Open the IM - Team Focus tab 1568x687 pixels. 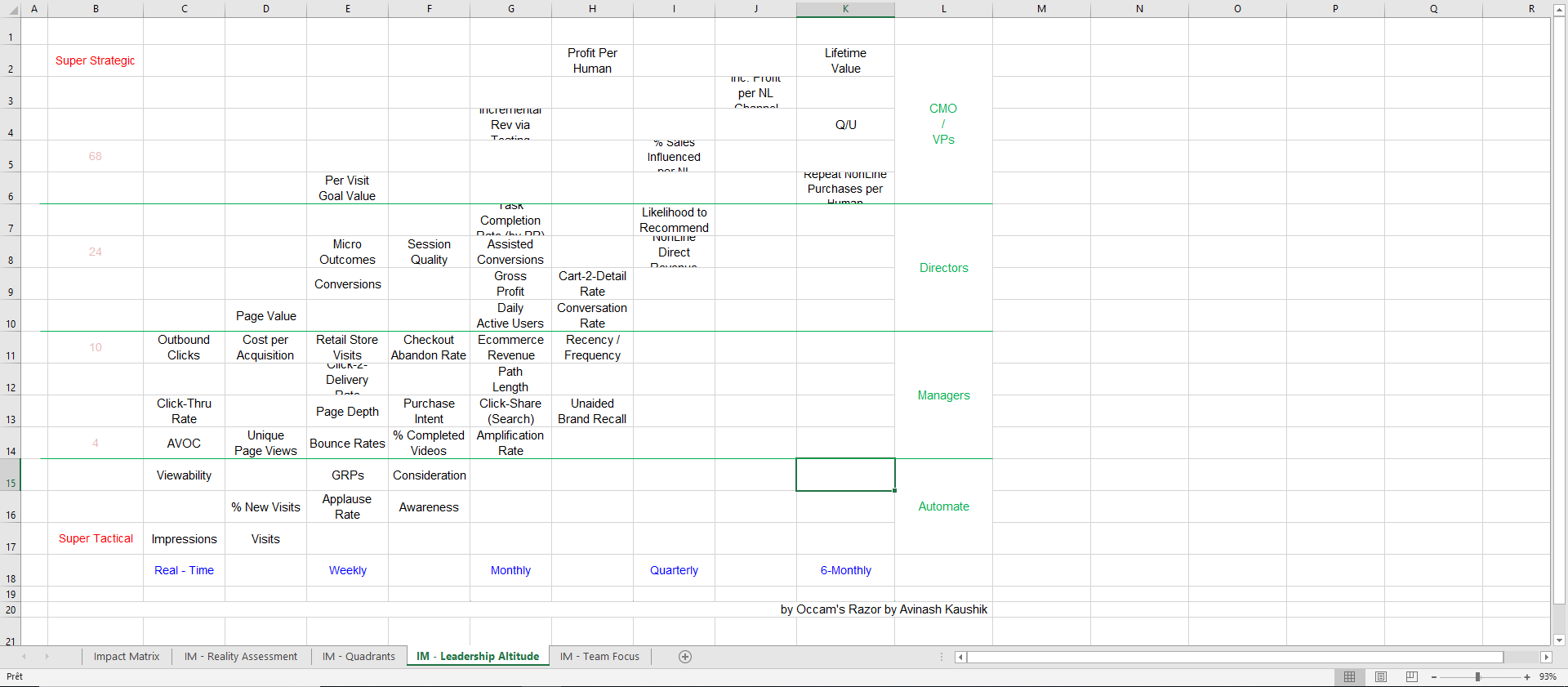[600, 657]
